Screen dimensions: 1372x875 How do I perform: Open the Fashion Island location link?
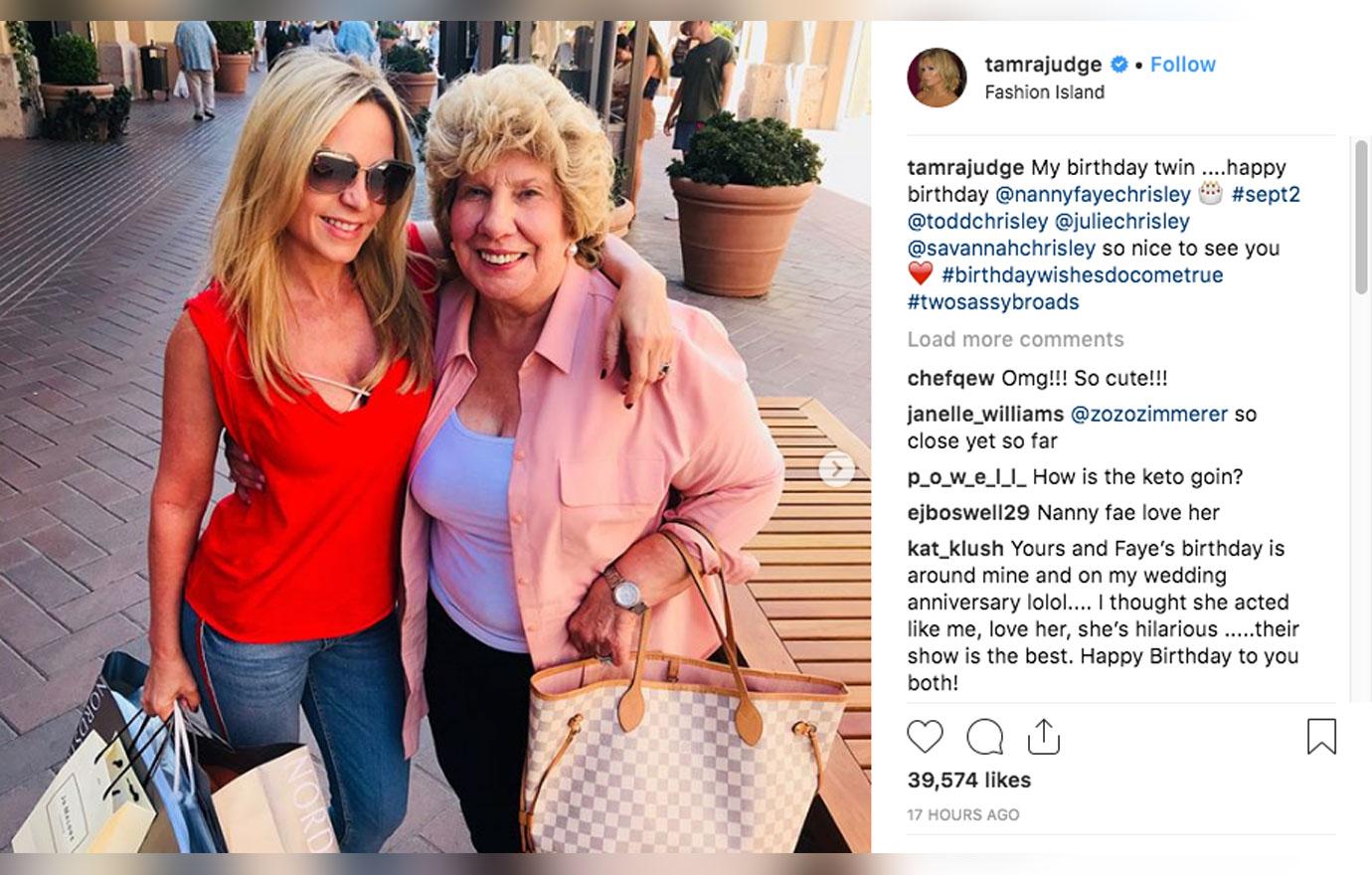tap(1044, 92)
